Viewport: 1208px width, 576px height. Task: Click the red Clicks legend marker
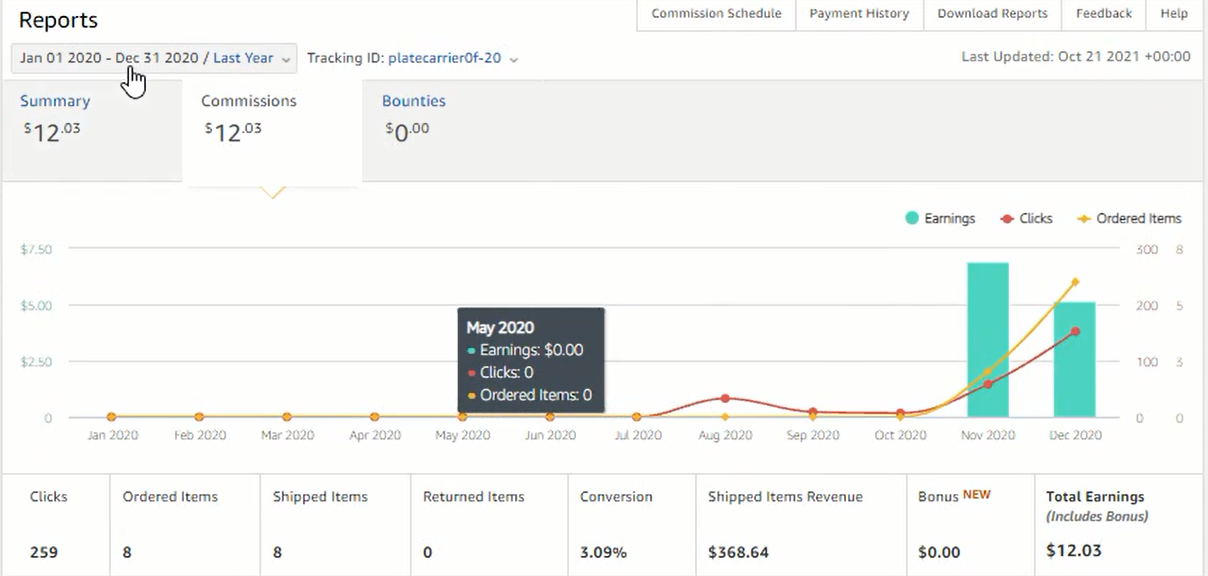pos(1007,219)
